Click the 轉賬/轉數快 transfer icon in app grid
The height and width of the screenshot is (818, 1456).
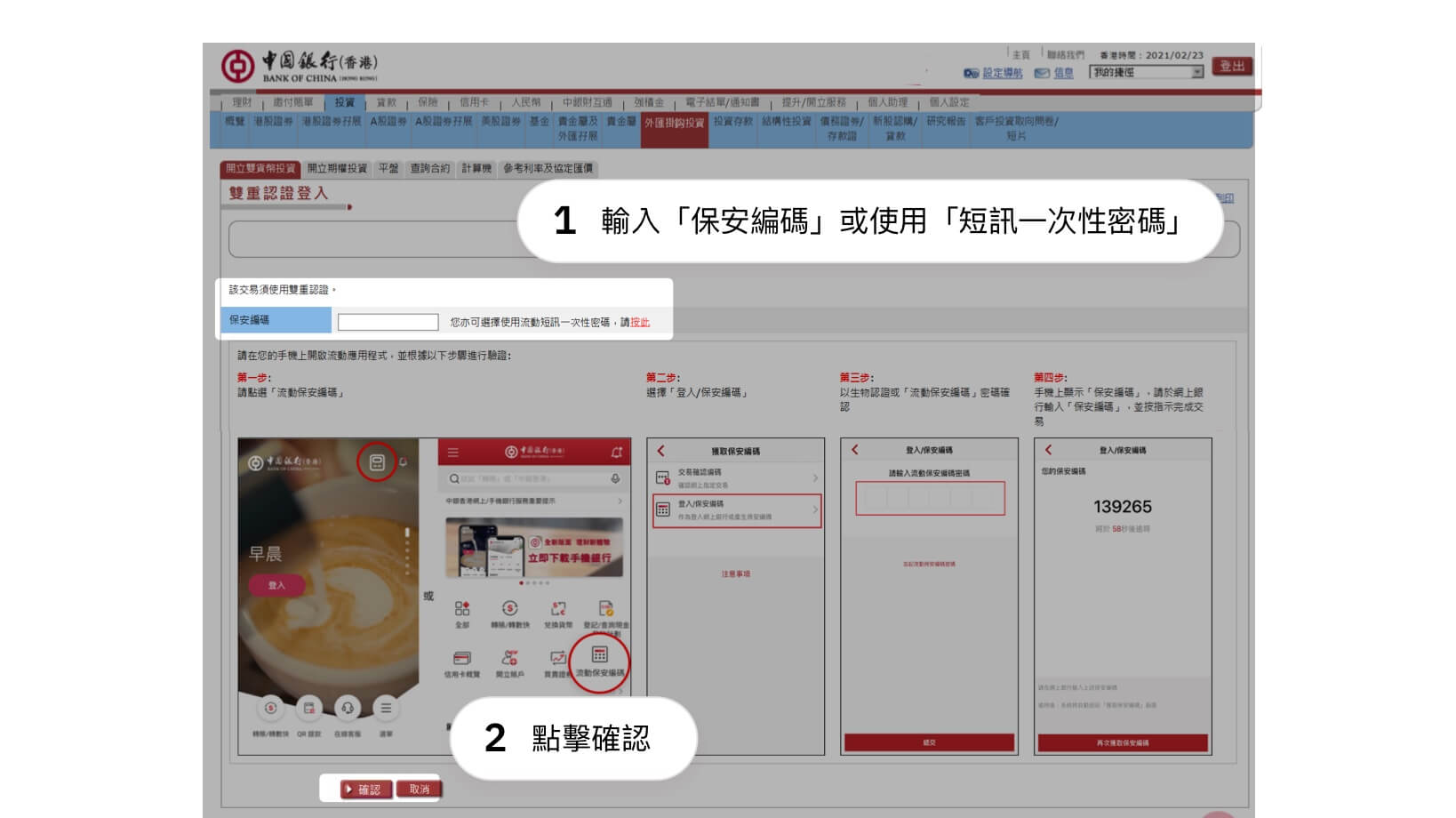(509, 609)
